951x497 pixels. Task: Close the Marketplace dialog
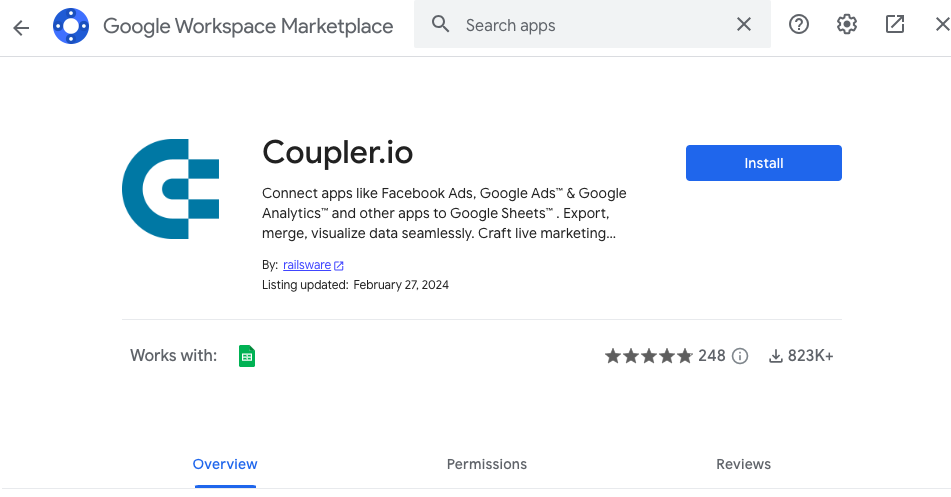(x=942, y=24)
